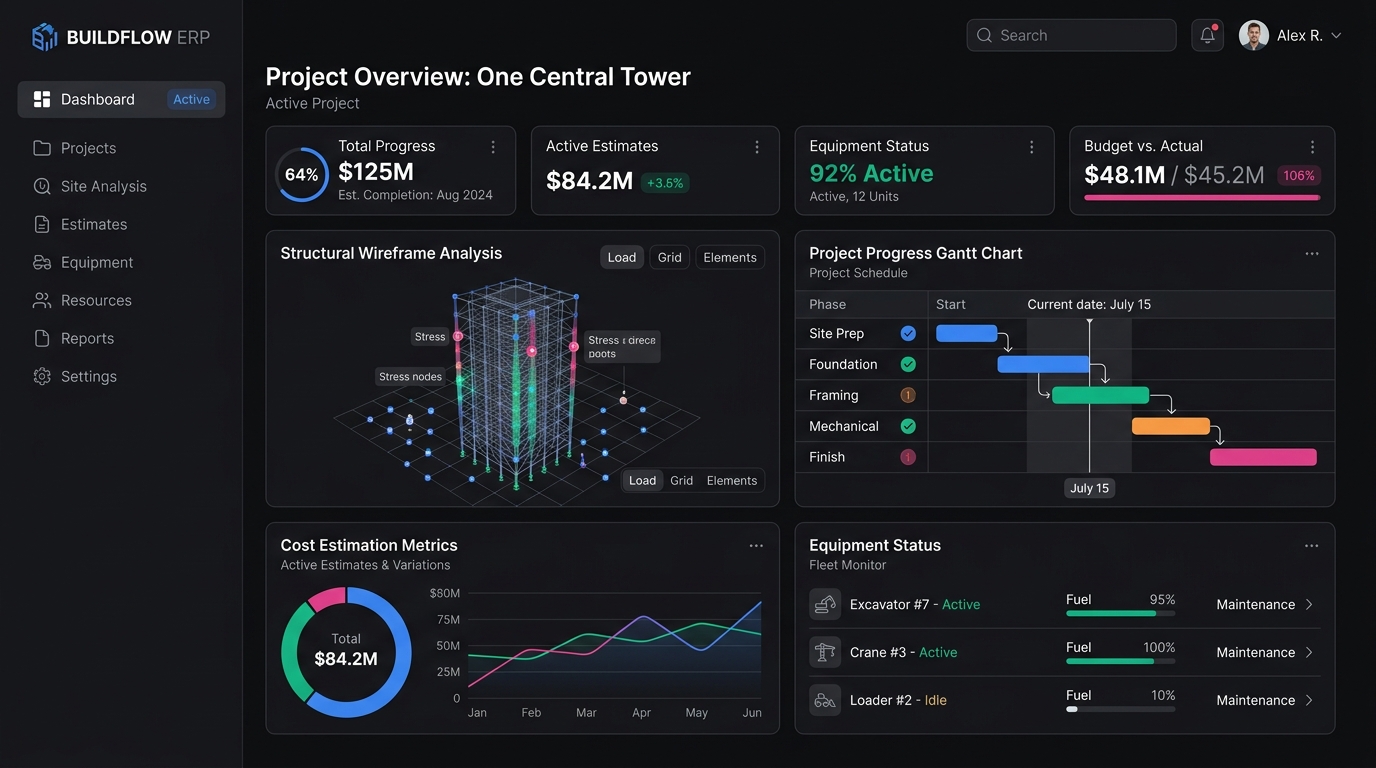Click the July 15 timeline marker
Viewport: 1376px width, 768px height.
[1089, 488]
